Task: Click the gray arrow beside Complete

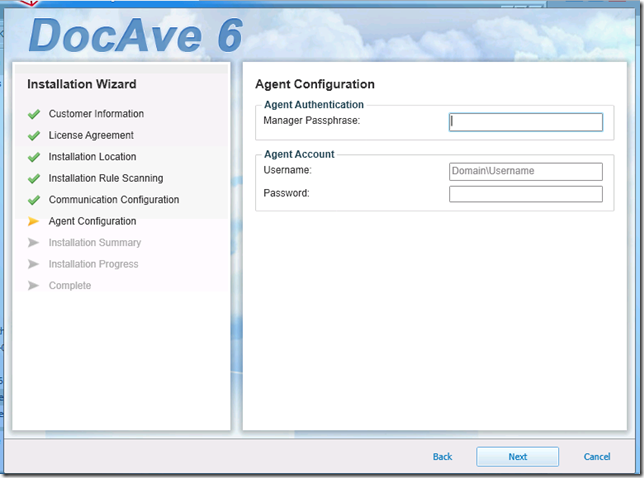Action: [33, 285]
